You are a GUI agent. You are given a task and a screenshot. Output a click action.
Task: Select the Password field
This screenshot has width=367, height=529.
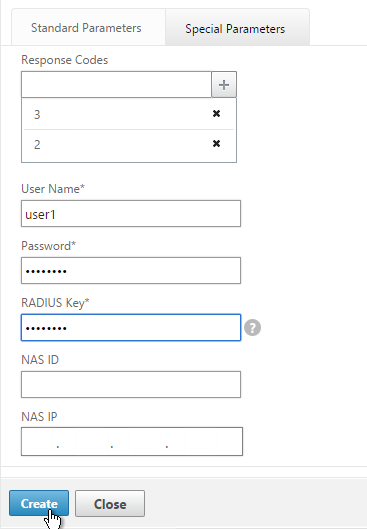click(x=131, y=271)
